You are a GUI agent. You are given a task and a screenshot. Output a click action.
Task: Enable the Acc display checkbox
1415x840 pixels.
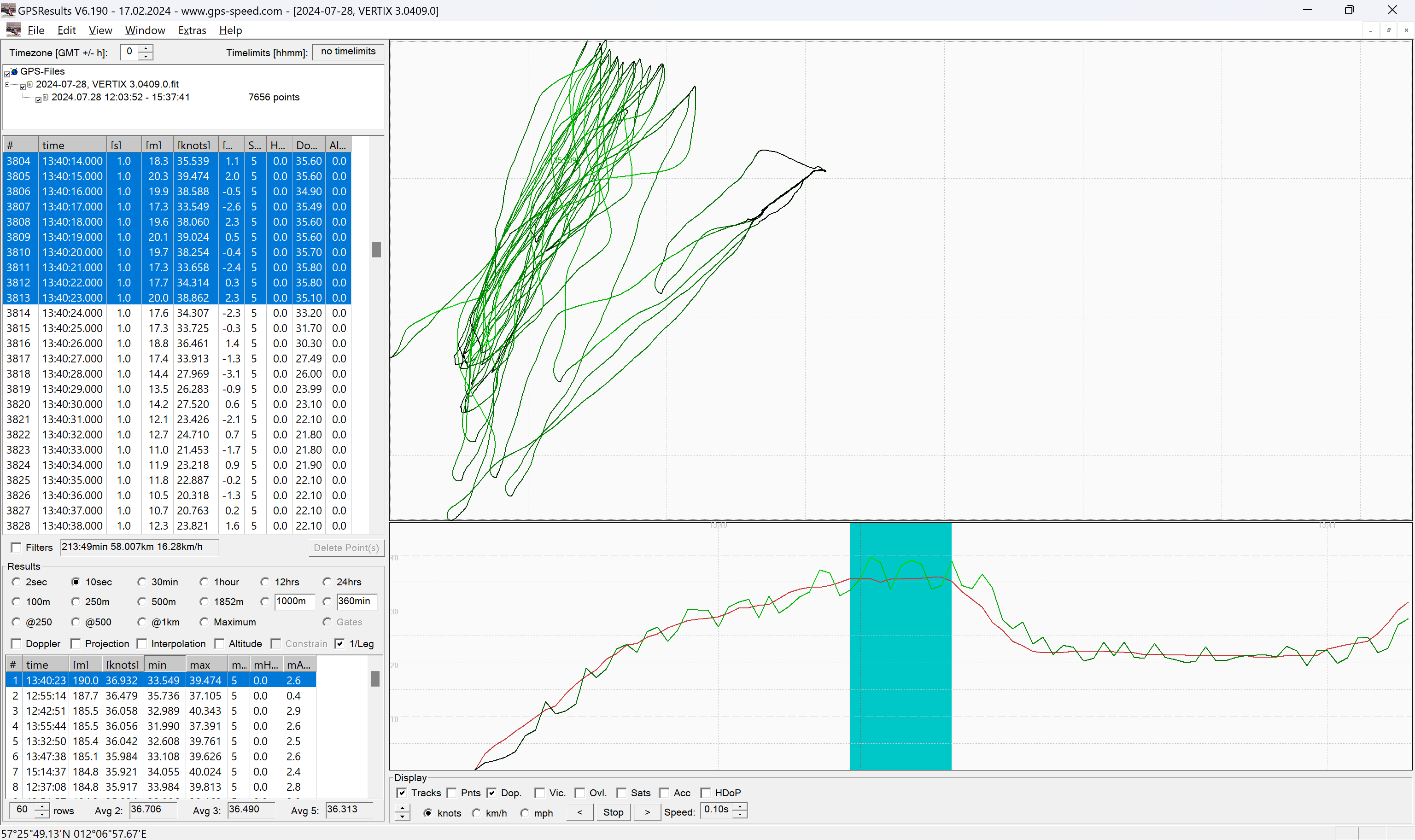(x=664, y=793)
